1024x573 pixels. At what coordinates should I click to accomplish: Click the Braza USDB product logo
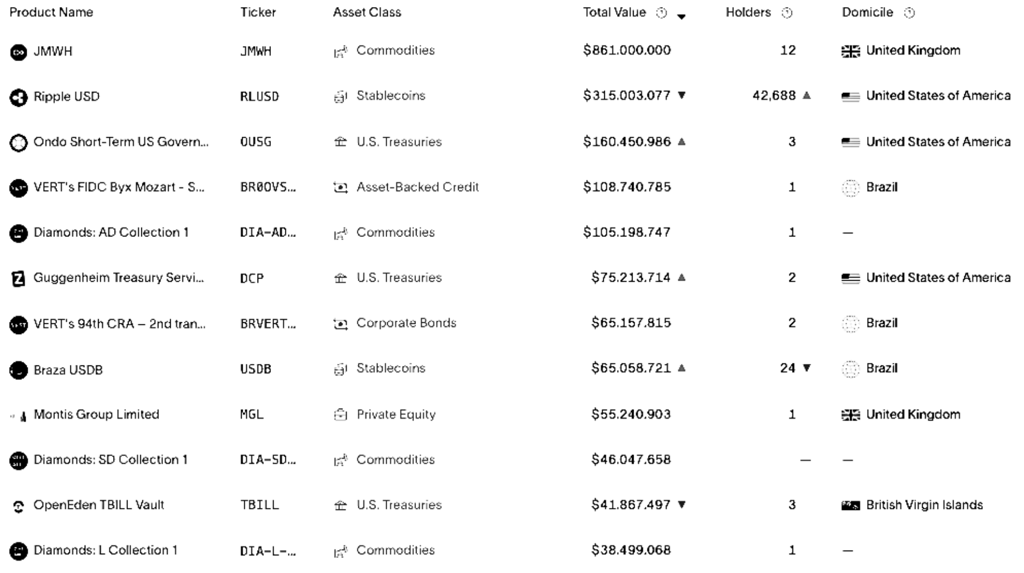click(18, 370)
